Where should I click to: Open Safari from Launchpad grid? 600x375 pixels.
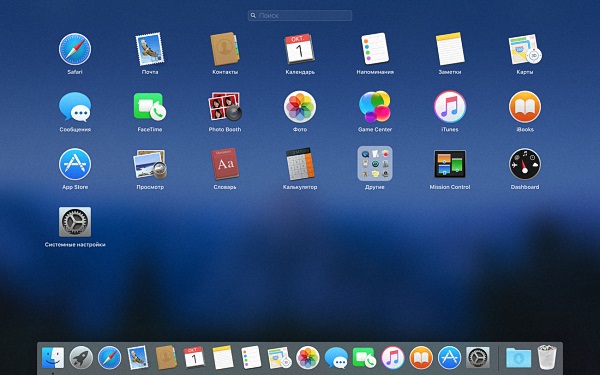[x=75, y=49]
